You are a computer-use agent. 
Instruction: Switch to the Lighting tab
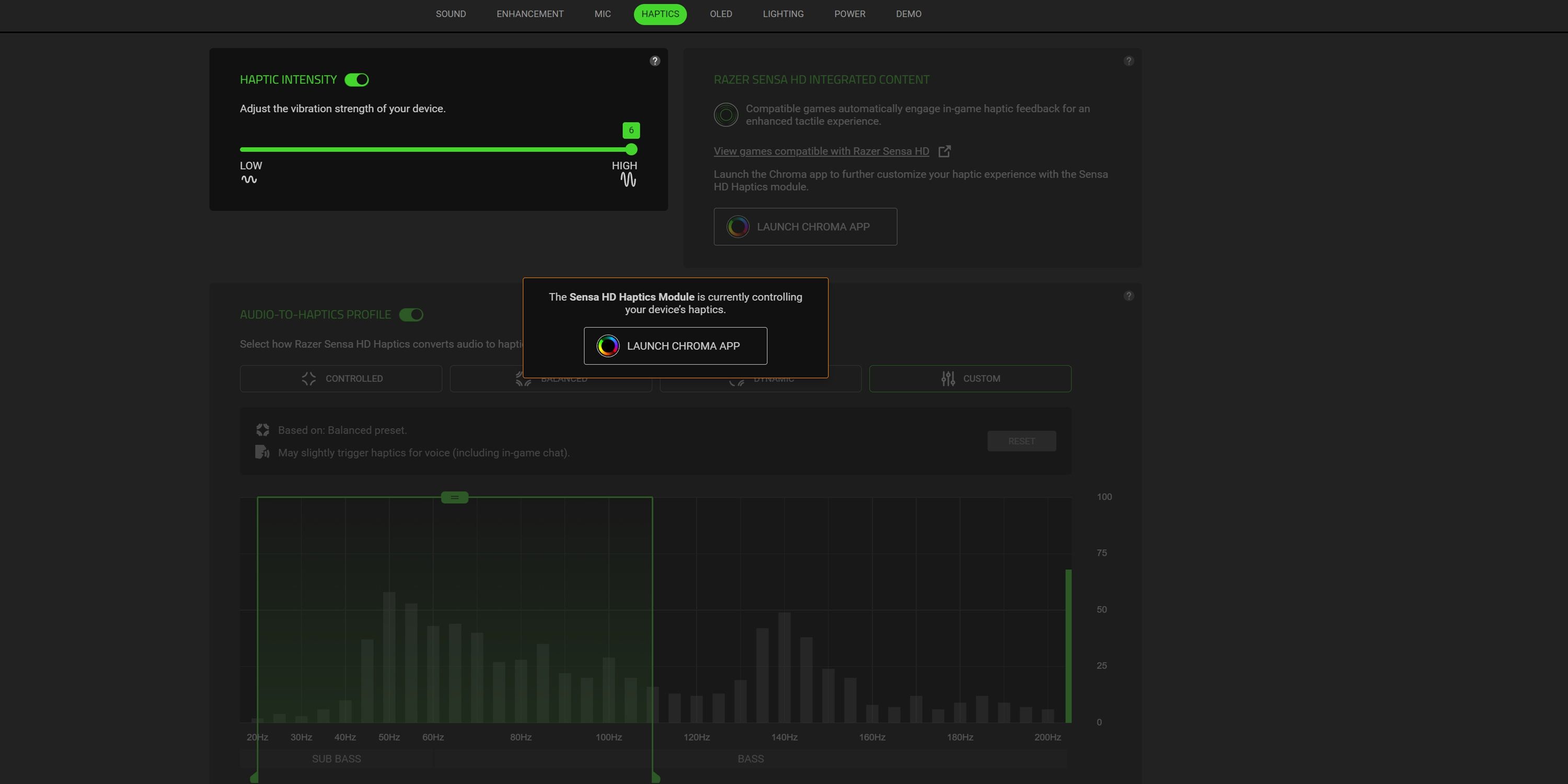[783, 14]
